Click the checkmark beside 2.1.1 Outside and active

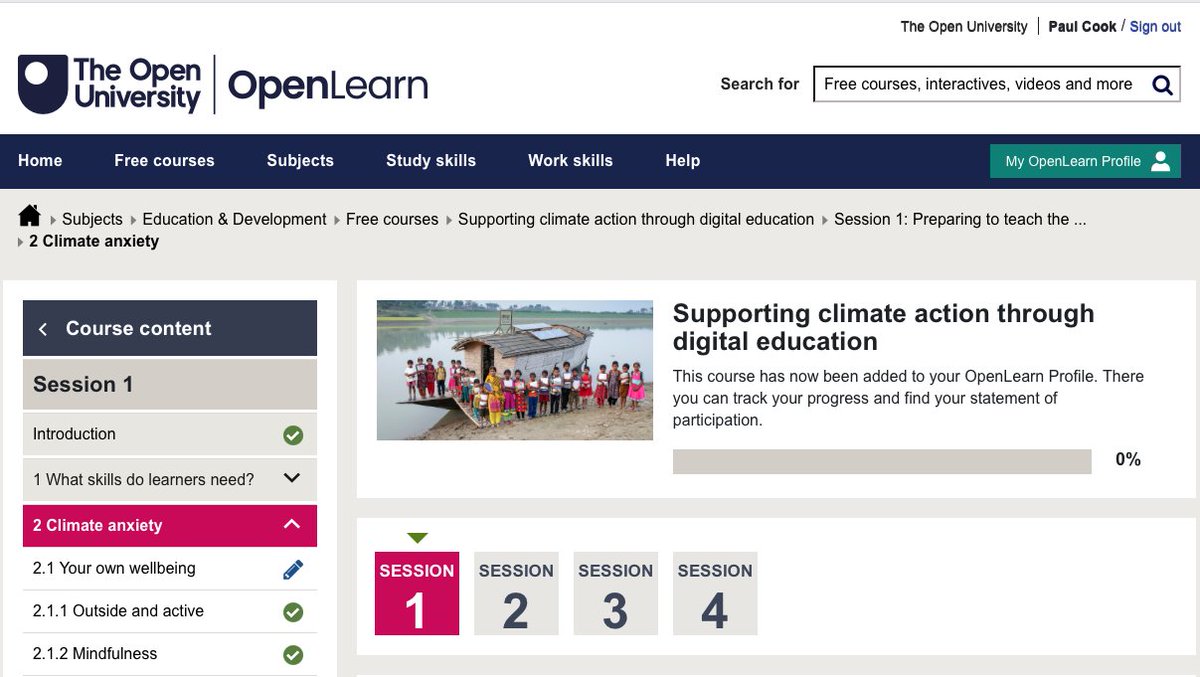292,610
